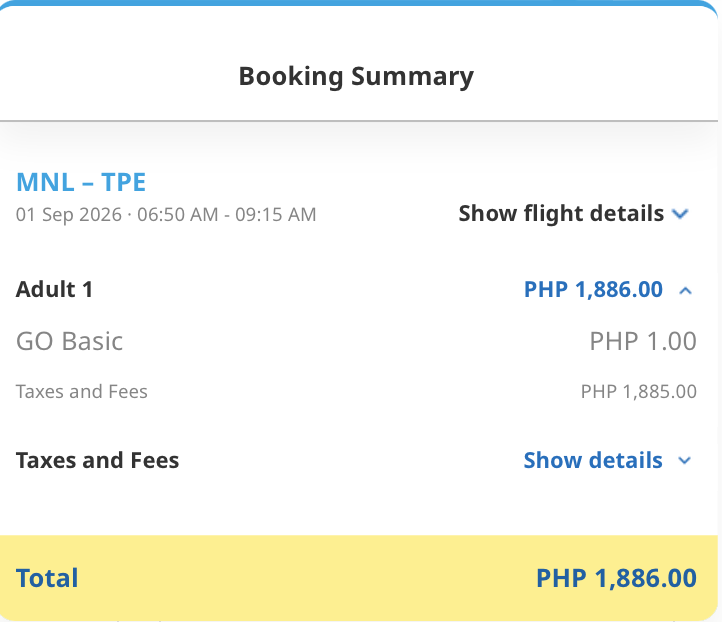722x622 pixels.
Task: Expand Show flight details
Action: [573, 214]
